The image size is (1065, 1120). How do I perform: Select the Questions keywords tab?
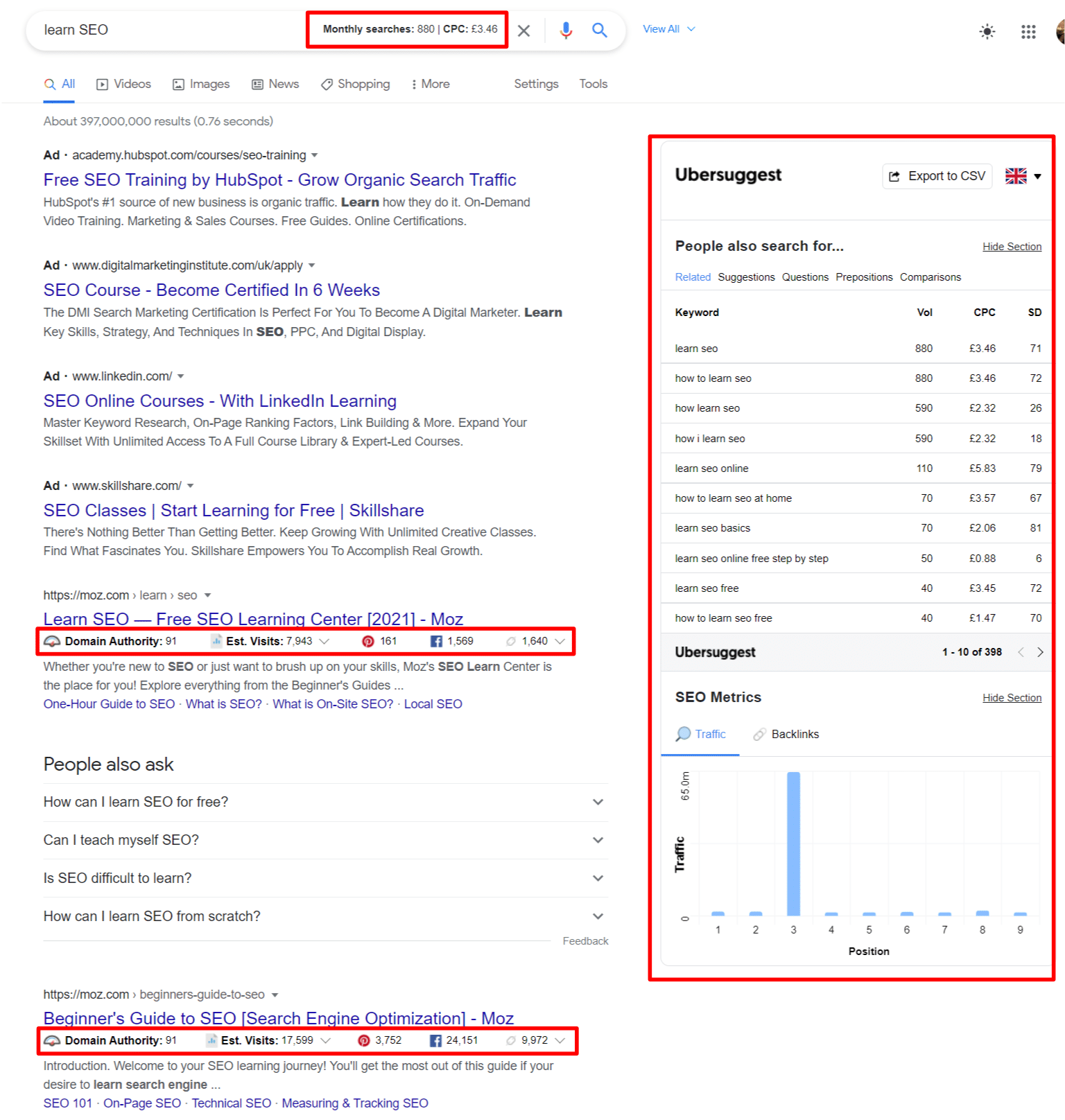pos(805,277)
